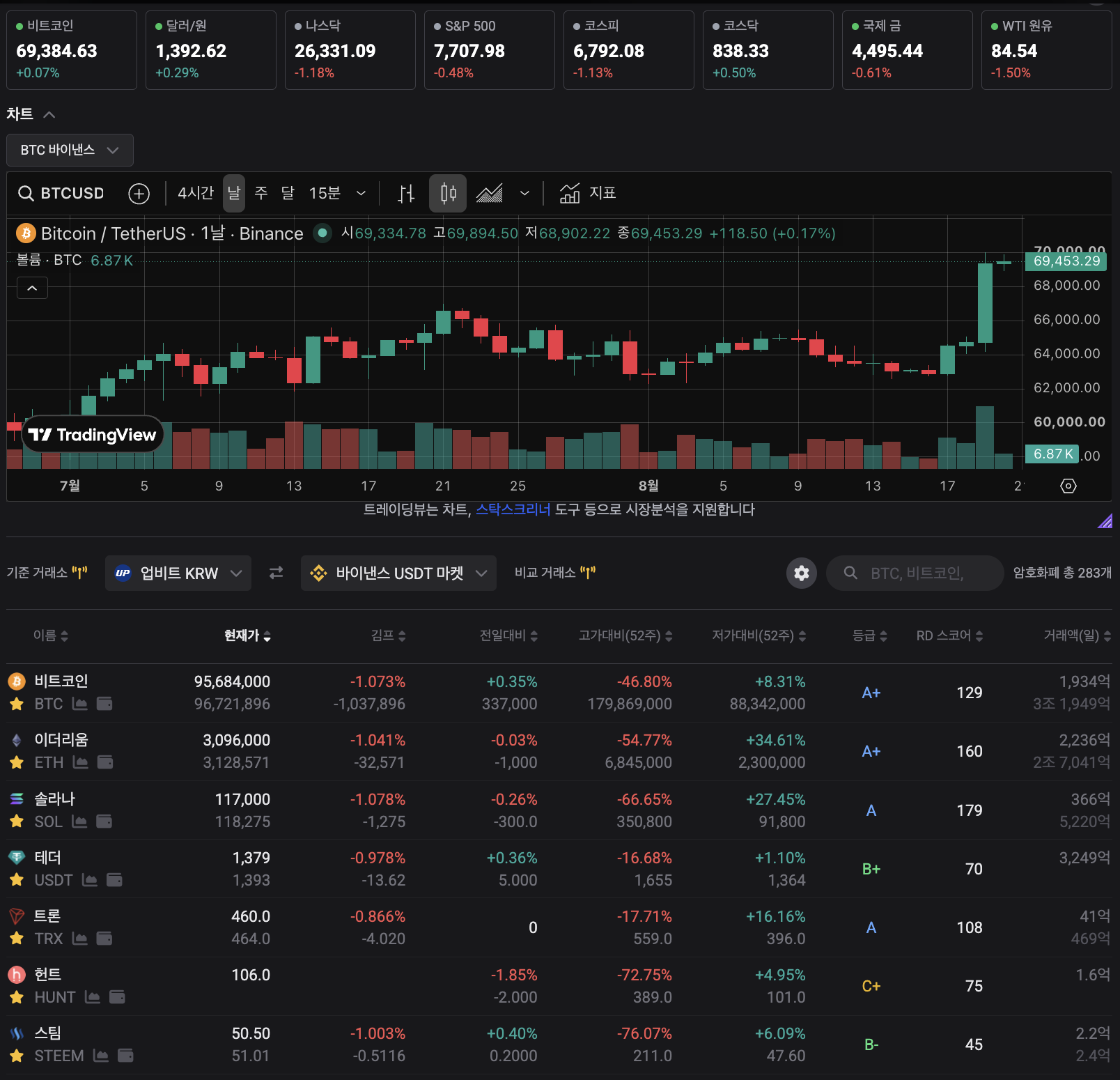
Task: Toggle the TRX favorite star
Action: tap(17, 939)
